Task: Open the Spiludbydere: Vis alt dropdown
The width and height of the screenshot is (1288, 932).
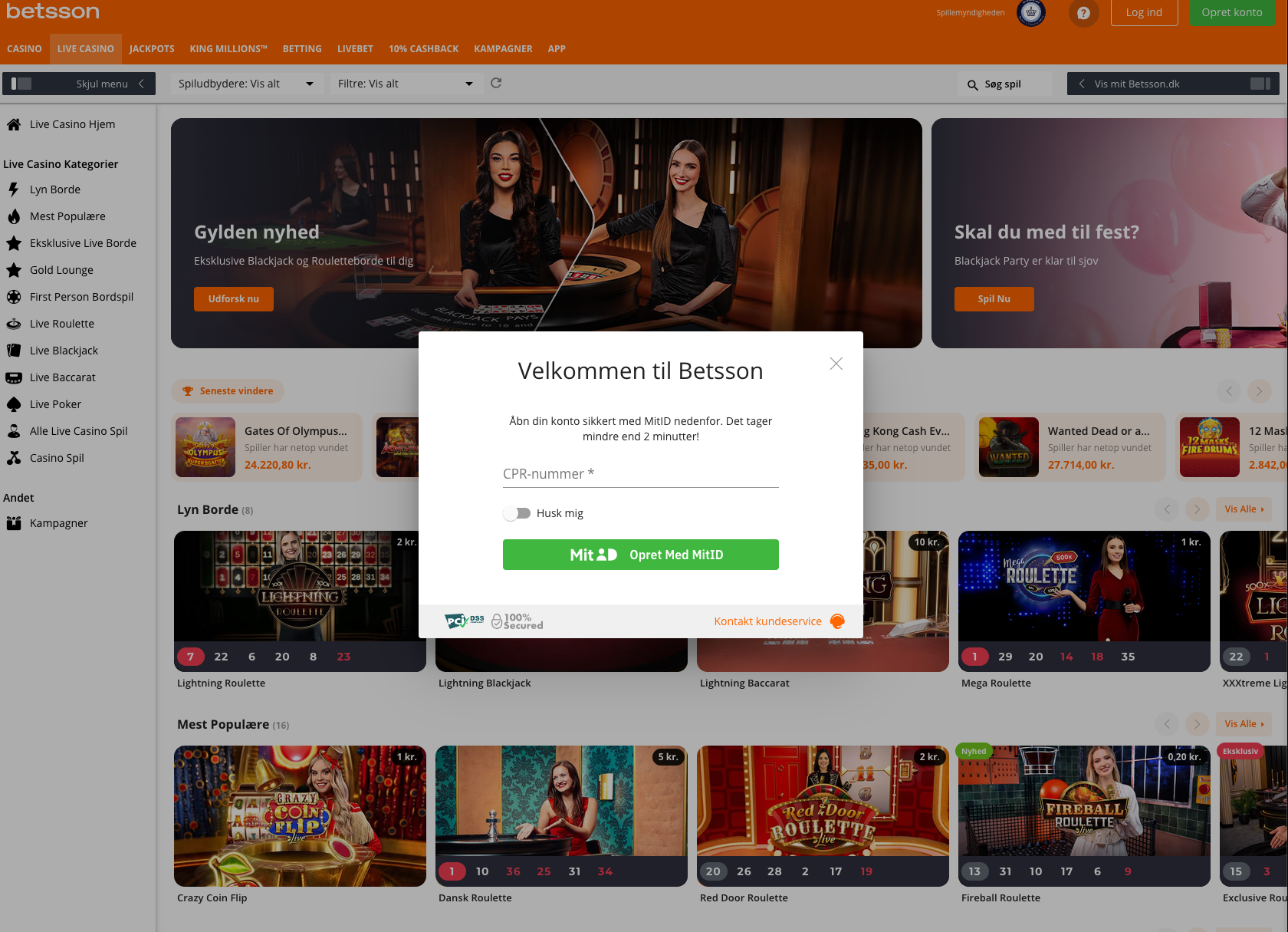Action: point(247,83)
